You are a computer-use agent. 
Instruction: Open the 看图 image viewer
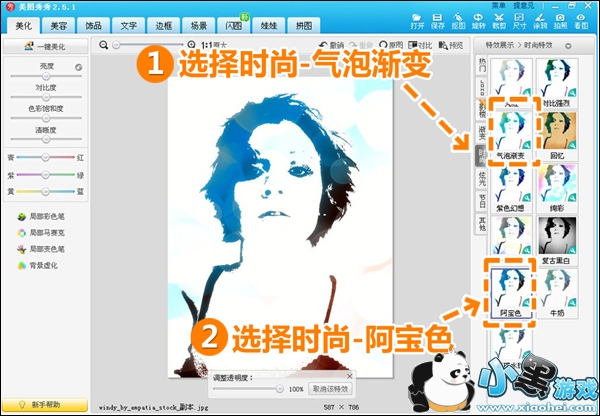click(581, 21)
